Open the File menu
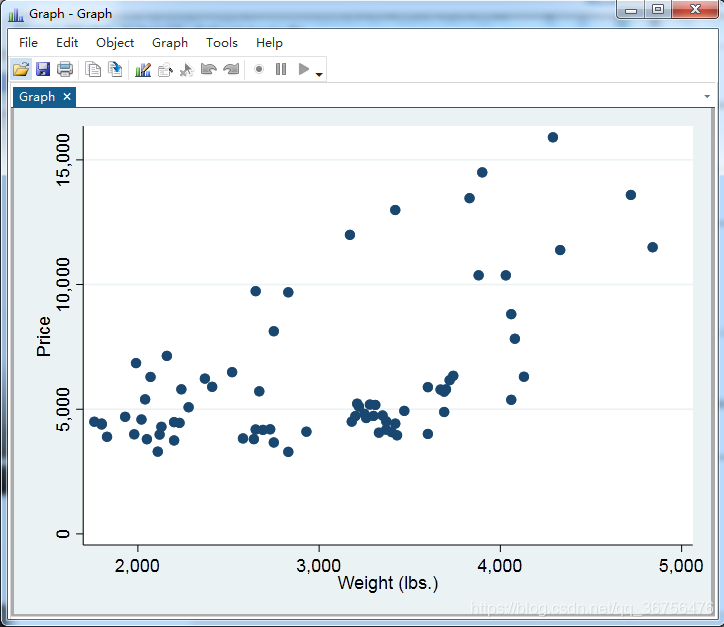Image resolution: width=724 pixels, height=627 pixels. (x=28, y=43)
